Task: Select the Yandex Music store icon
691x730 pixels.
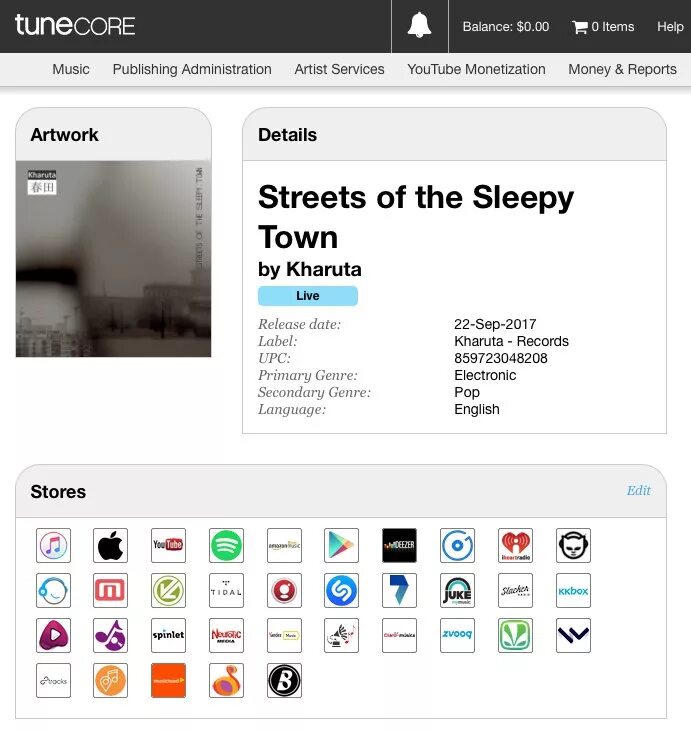Action: tap(284, 635)
